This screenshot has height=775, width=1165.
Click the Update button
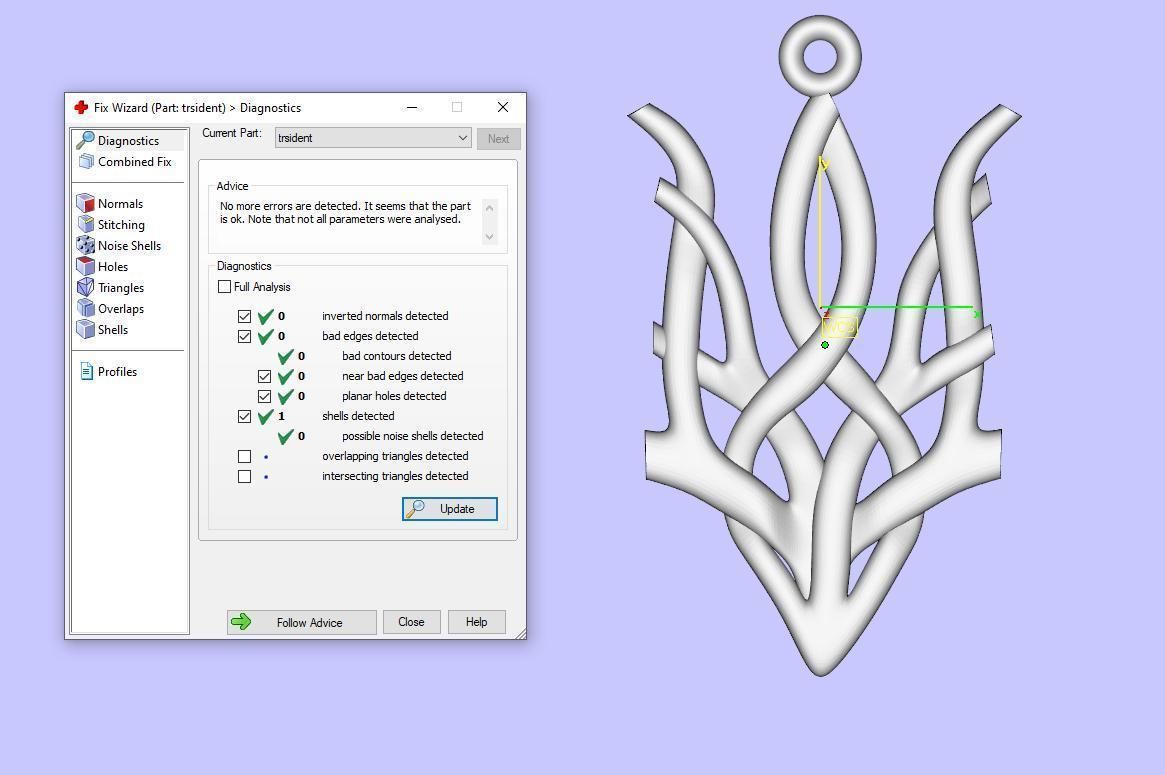pos(450,509)
